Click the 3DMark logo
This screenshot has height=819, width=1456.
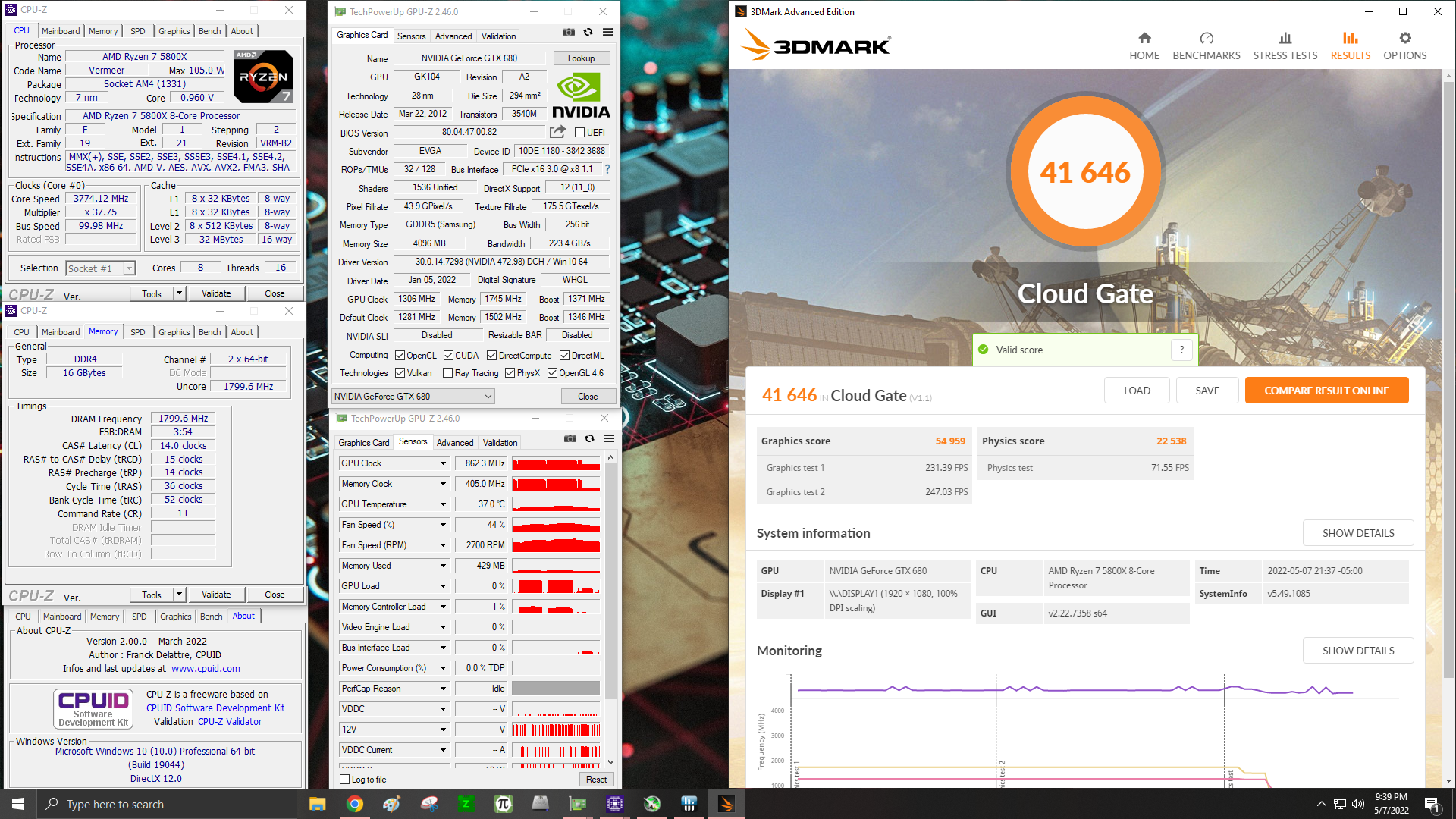click(816, 44)
